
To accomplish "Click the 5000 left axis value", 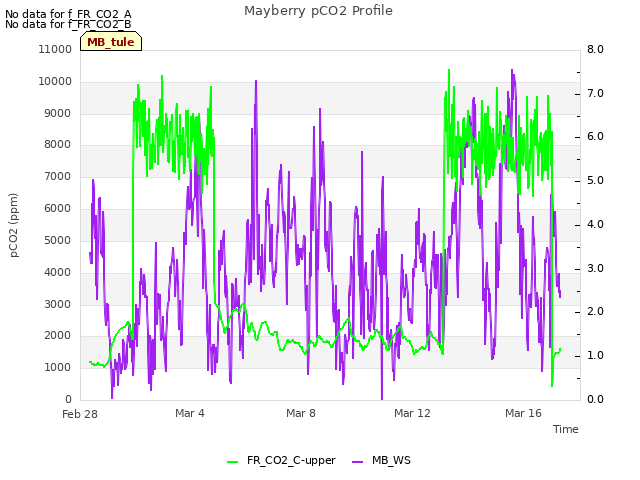I will pos(58,240).
